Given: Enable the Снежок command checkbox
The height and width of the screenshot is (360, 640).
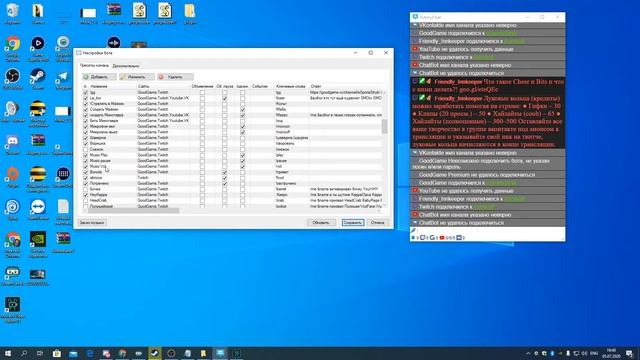Looking at the screenshot, I should click(85, 149).
